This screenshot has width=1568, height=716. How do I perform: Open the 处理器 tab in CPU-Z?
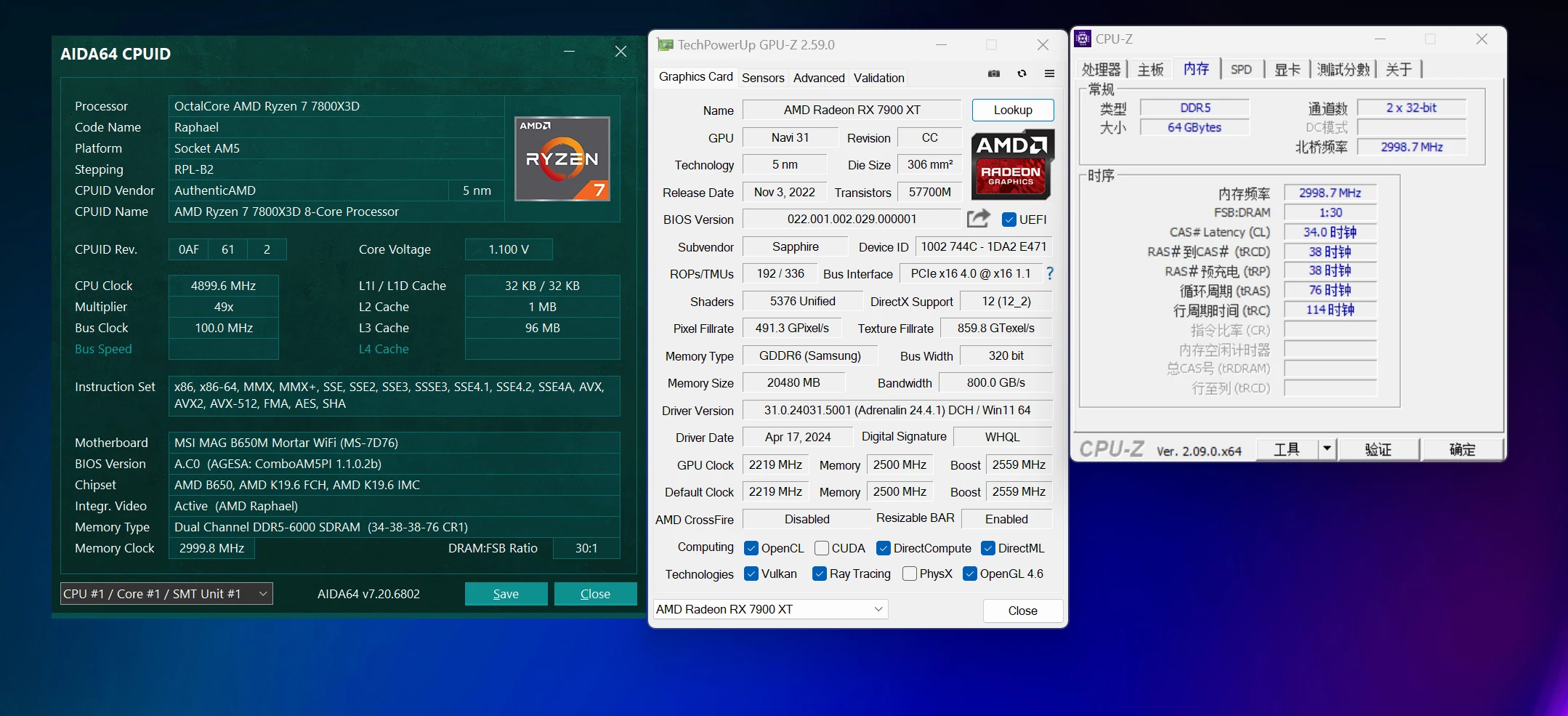(1102, 69)
